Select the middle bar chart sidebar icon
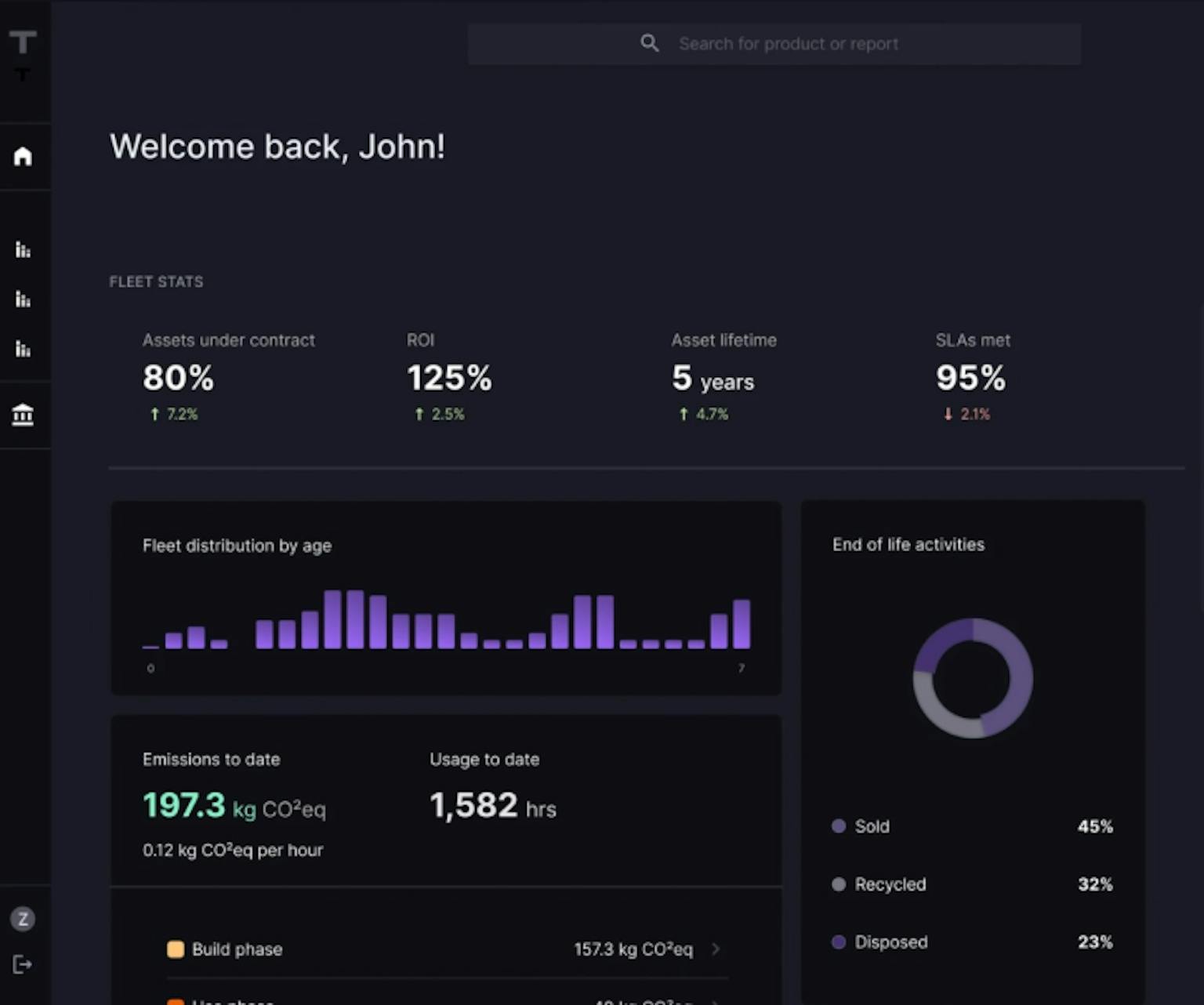Image resolution: width=1204 pixels, height=1005 pixels. pyautogui.click(x=23, y=299)
